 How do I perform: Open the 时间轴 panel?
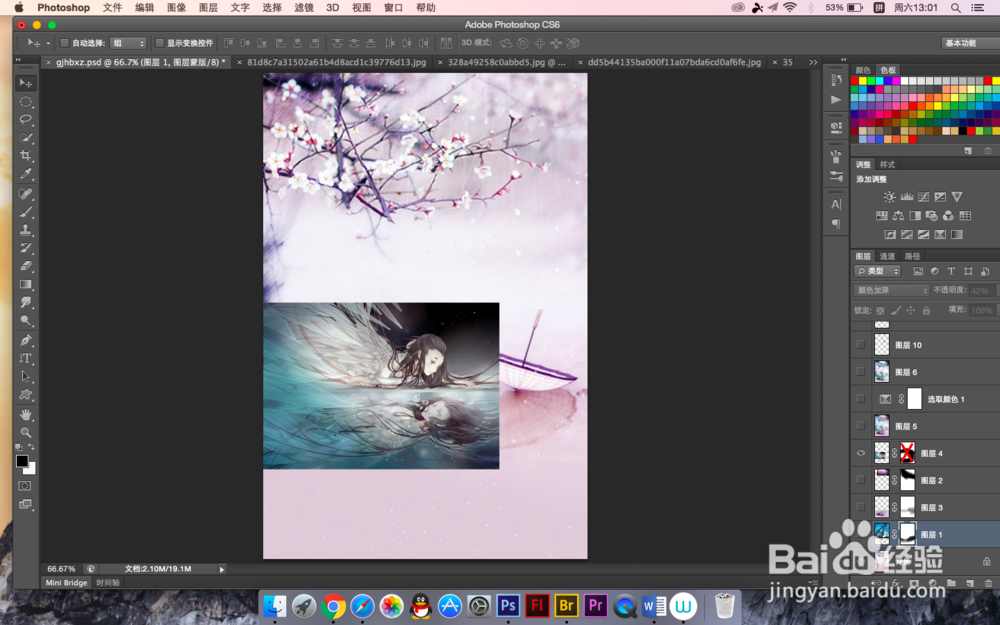coord(108,583)
